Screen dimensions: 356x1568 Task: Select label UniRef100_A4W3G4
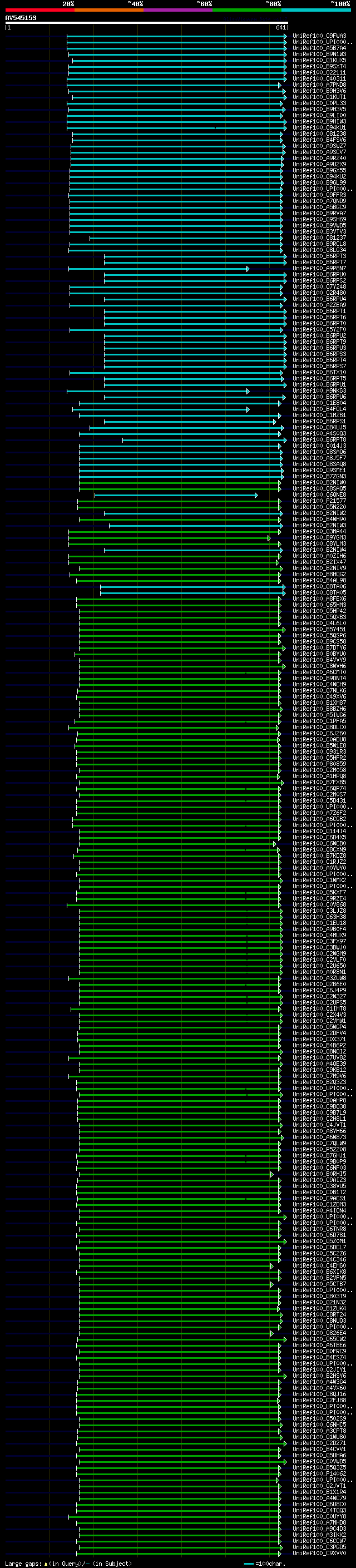[x=319, y=1382]
